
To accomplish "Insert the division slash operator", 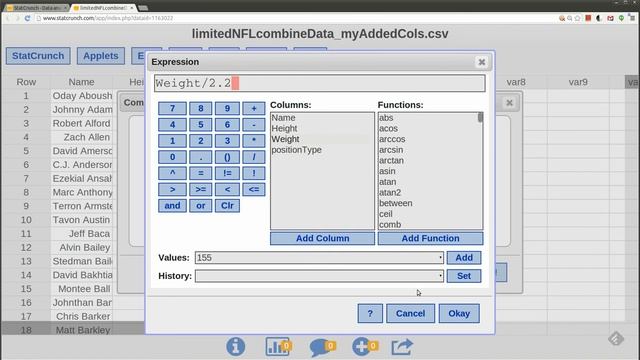I will 253,157.
